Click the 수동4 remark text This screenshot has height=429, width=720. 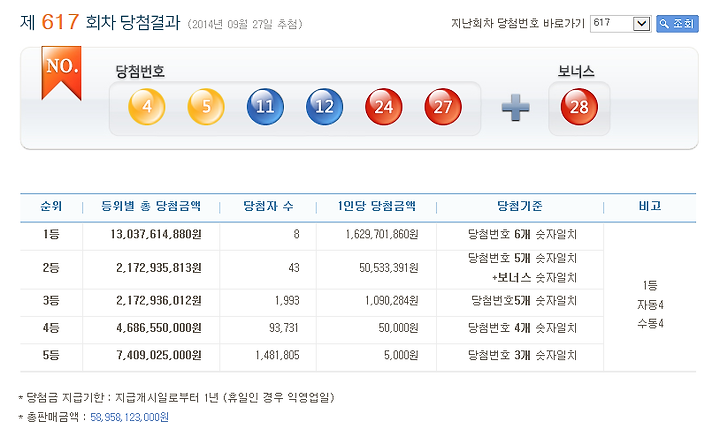point(650,323)
